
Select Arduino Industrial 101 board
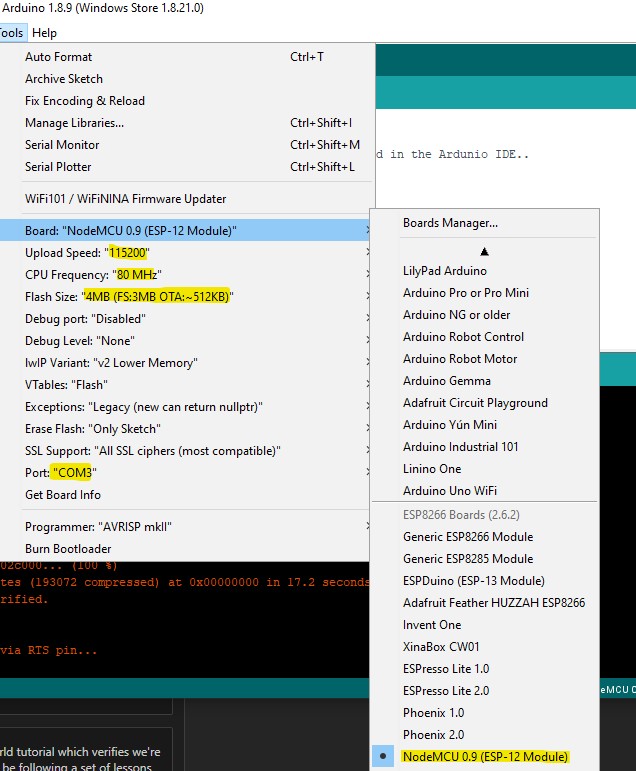[485, 446]
